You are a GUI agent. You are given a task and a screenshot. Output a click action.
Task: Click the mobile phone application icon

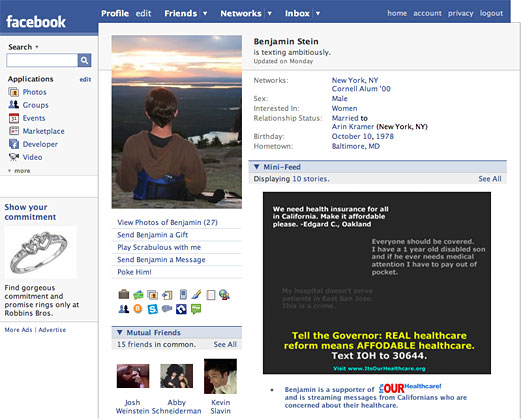[x=183, y=294]
